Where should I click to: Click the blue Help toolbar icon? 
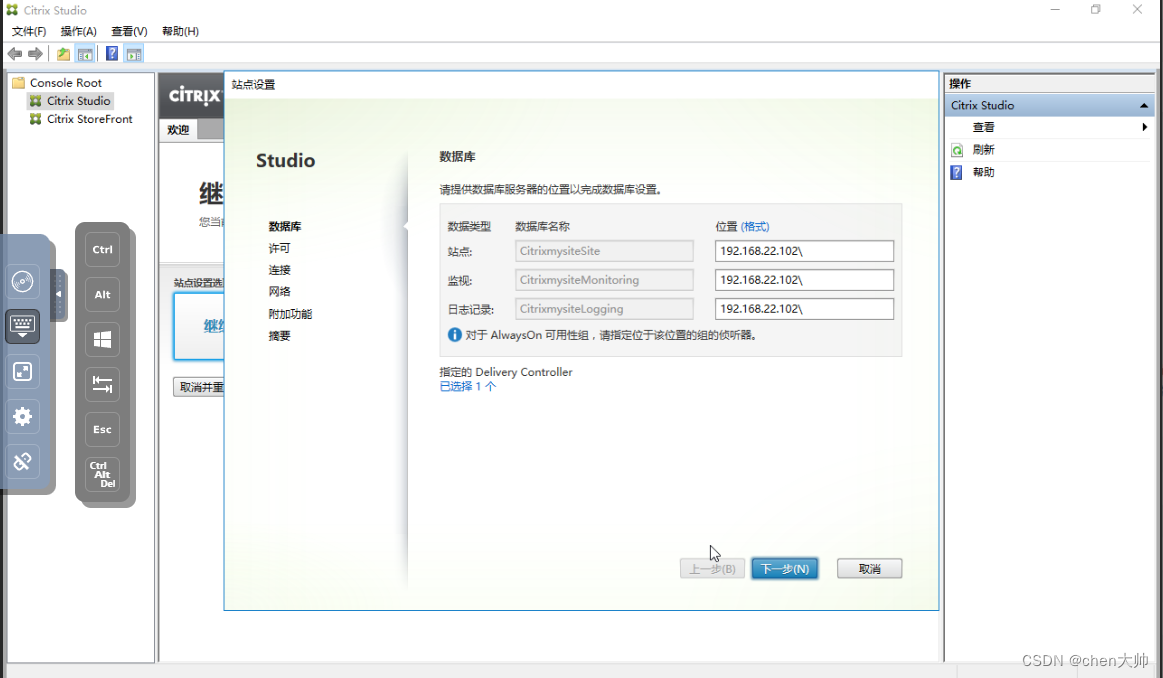(112, 53)
